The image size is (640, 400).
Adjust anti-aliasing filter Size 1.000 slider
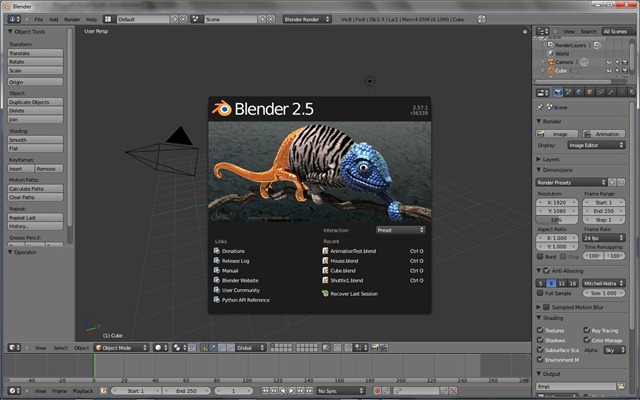coord(604,293)
